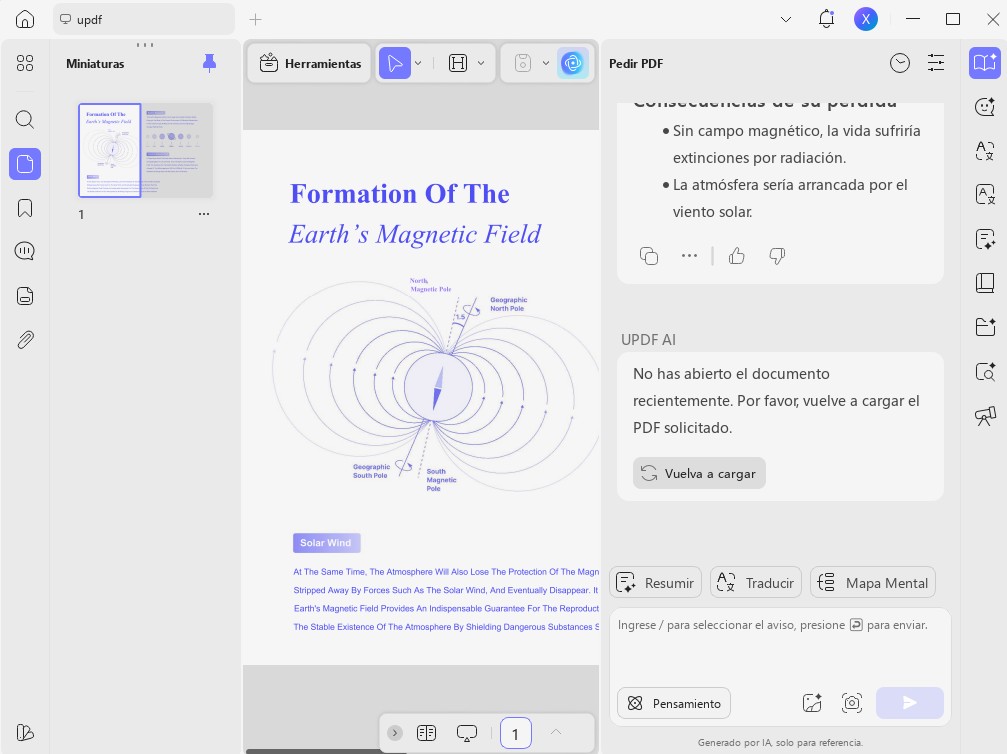Expand the cursor selection tool dropdown arrow
The height and width of the screenshot is (754, 1007).
click(418, 63)
